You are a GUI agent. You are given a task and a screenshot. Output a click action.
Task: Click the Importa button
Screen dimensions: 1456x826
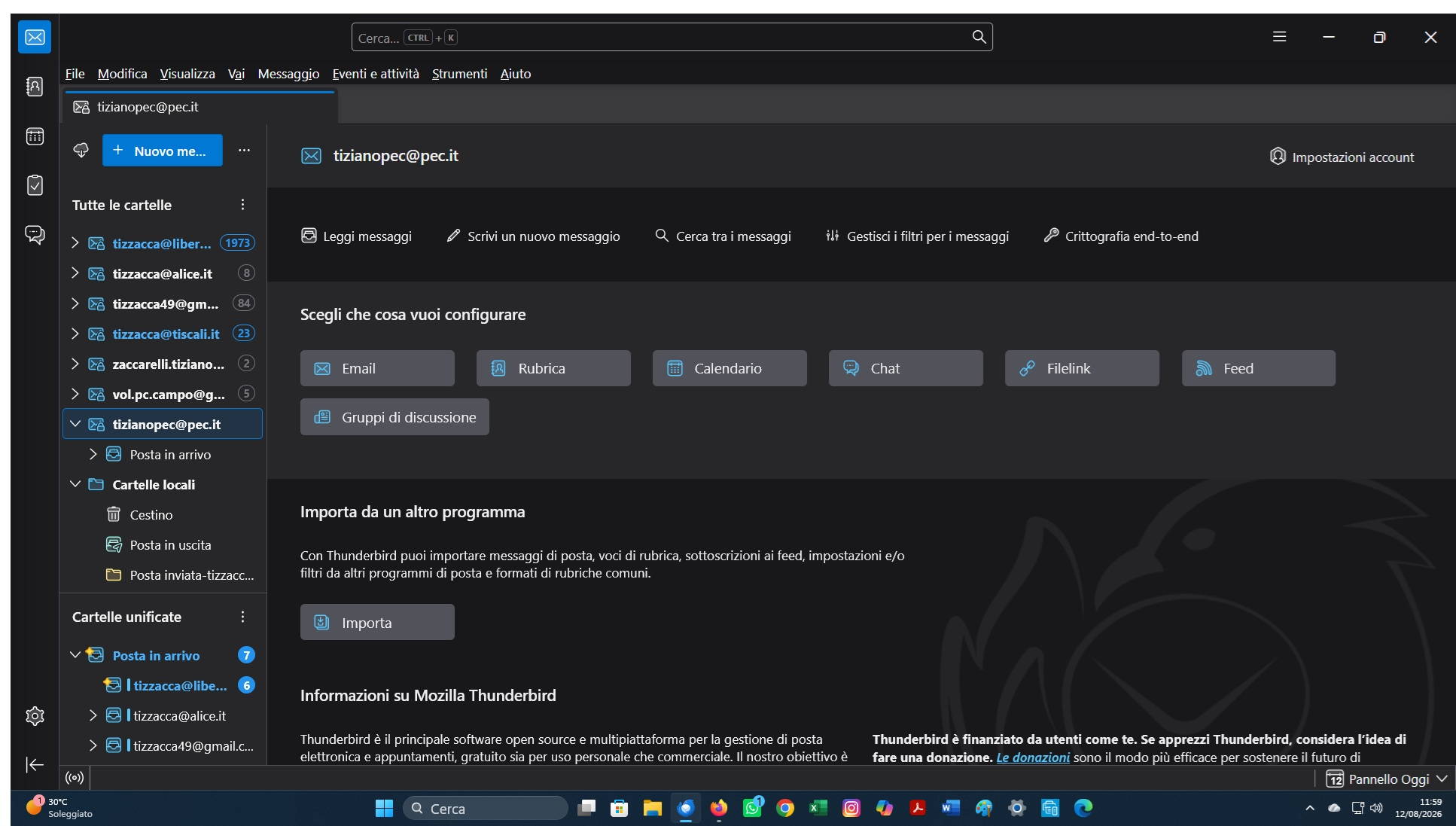pos(377,622)
